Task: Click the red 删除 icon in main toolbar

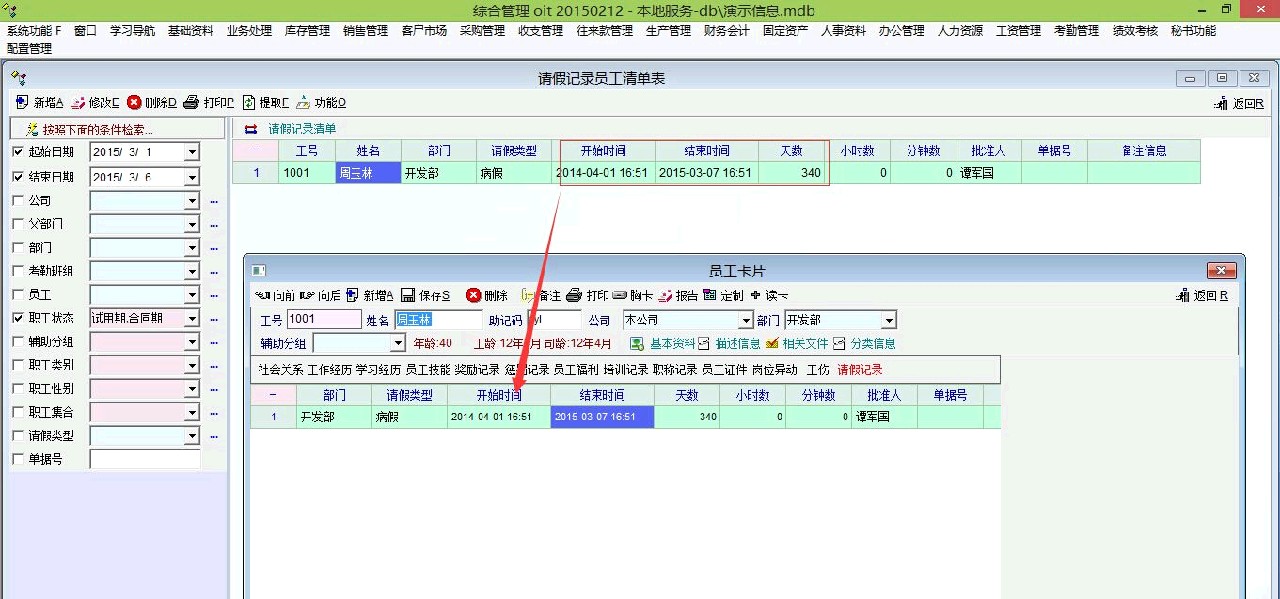Action: point(134,102)
